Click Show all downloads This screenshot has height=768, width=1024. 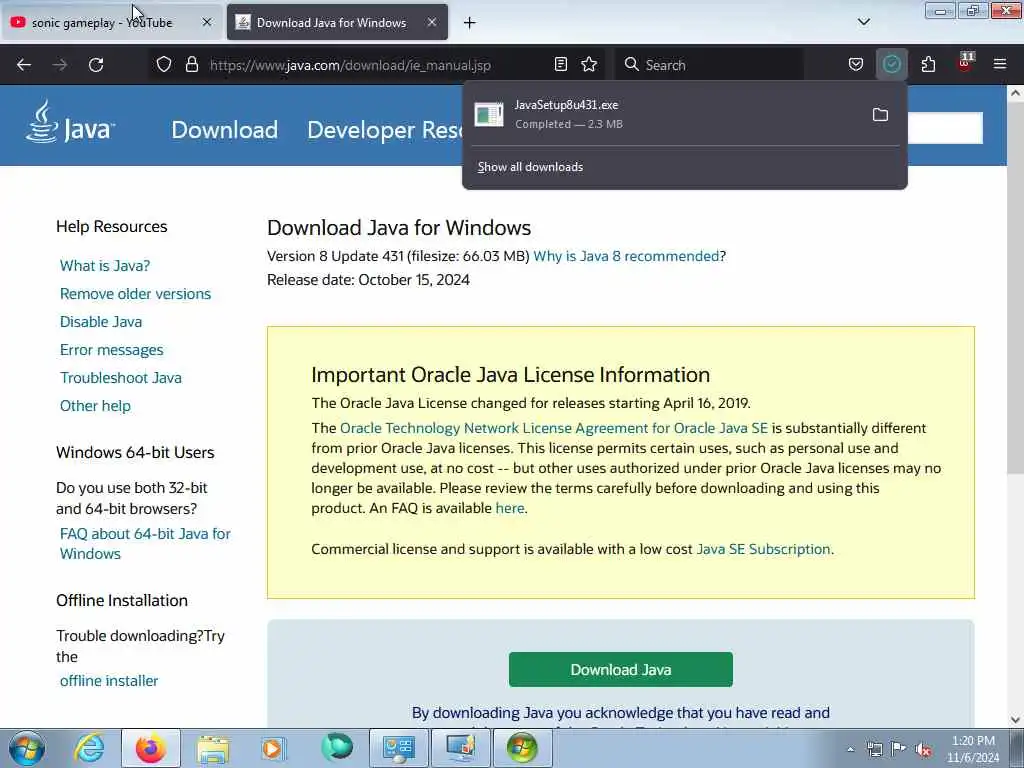tap(530, 167)
